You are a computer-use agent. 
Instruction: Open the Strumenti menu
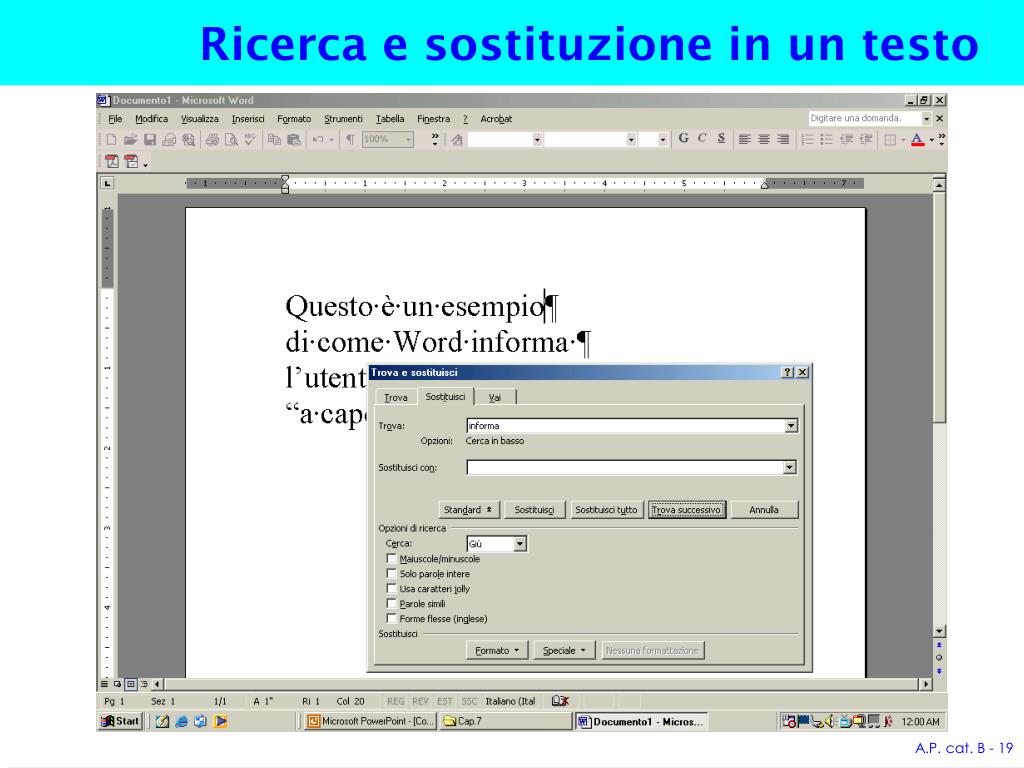pyautogui.click(x=344, y=119)
